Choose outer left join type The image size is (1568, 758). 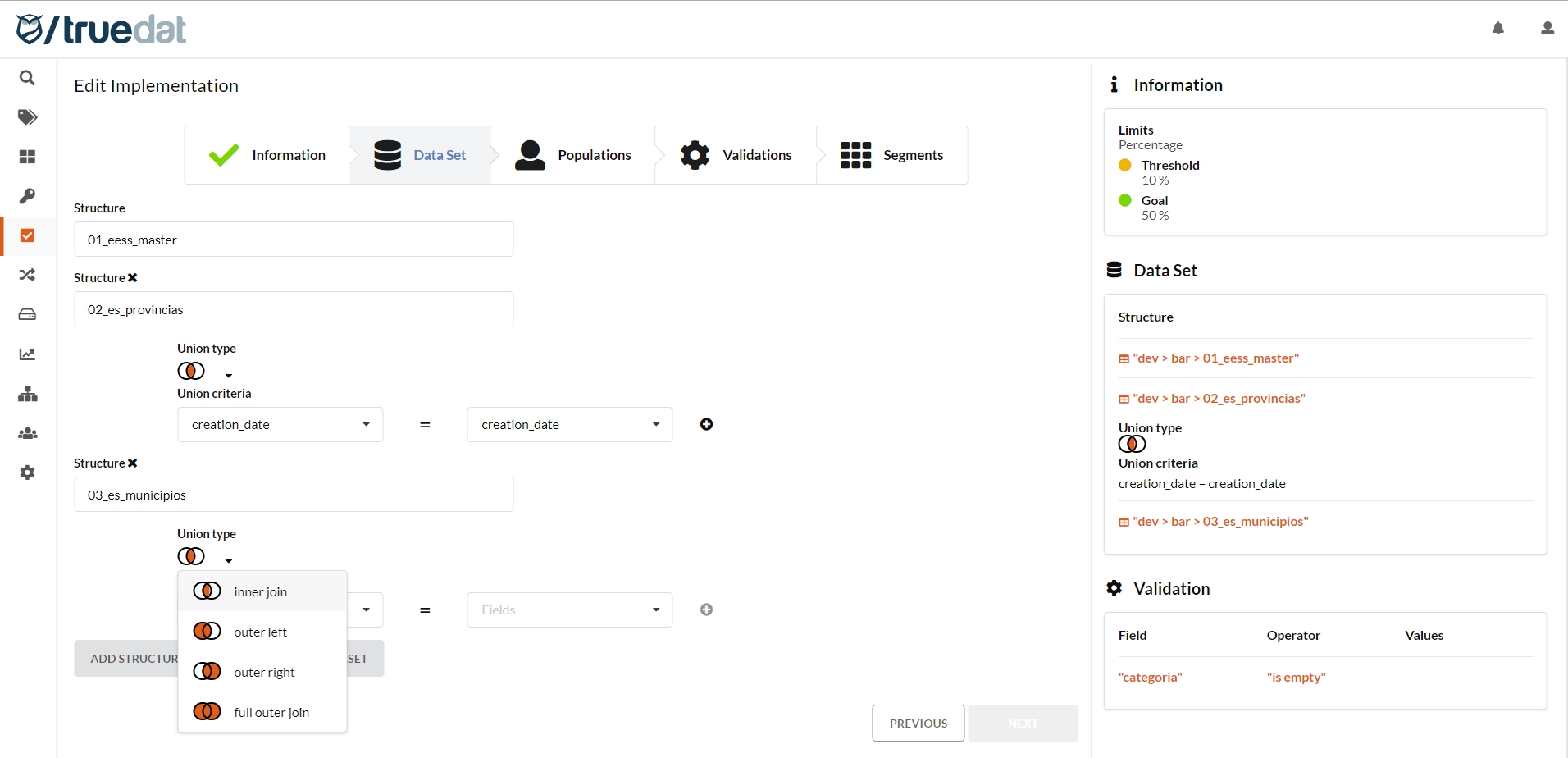click(x=261, y=632)
